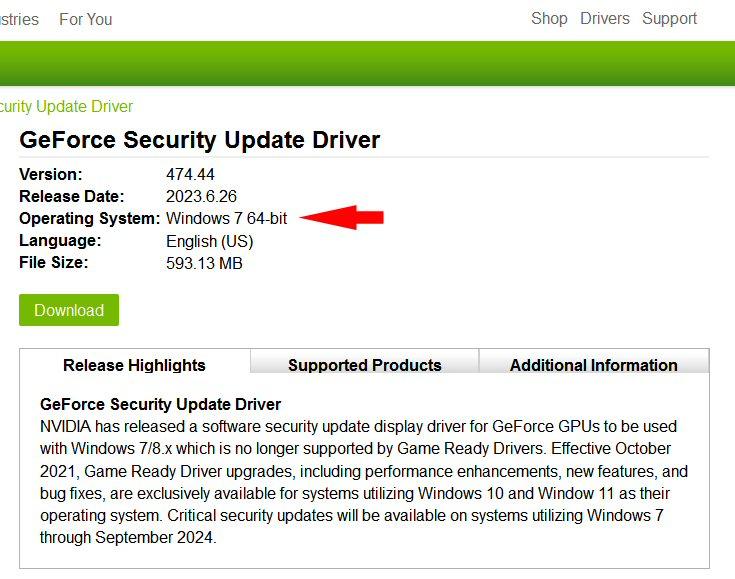Click the green banner bar below navigation
Image resolution: width=735 pixels, height=579 pixels.
pos(368,63)
